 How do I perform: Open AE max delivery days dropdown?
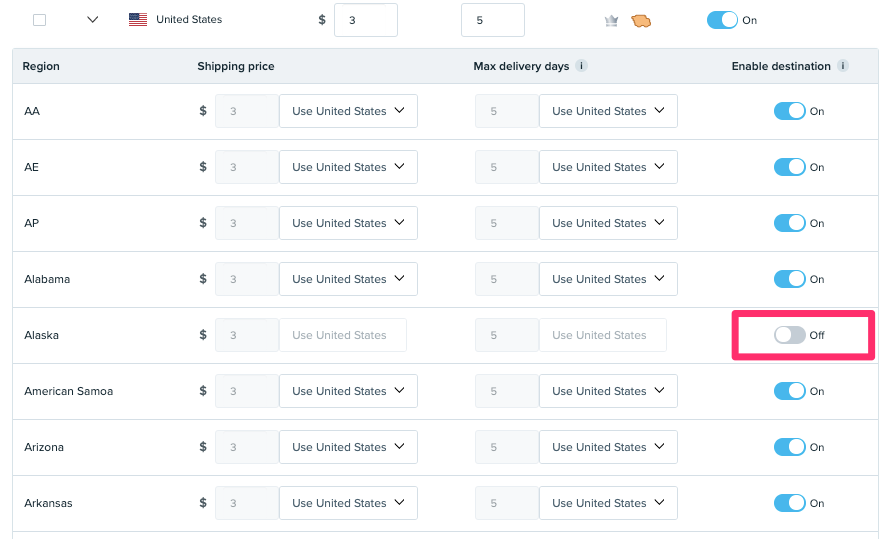pos(608,167)
